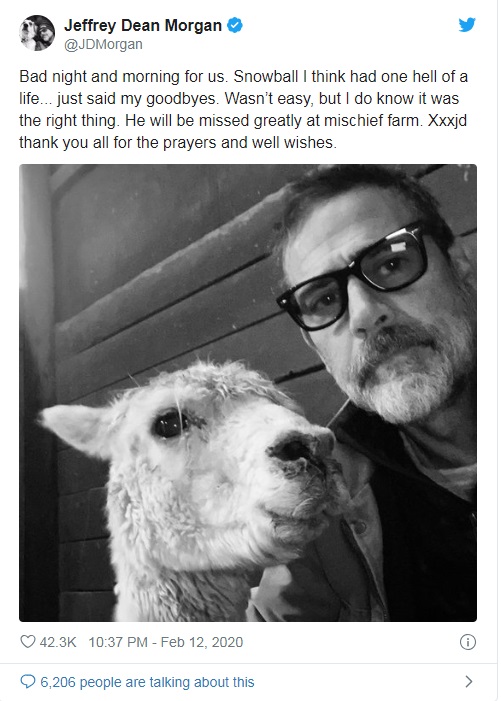The width and height of the screenshot is (501, 701).
Task: Open the 10:37 PM - Feb 12, 2020 timestamp
Action: [166, 642]
